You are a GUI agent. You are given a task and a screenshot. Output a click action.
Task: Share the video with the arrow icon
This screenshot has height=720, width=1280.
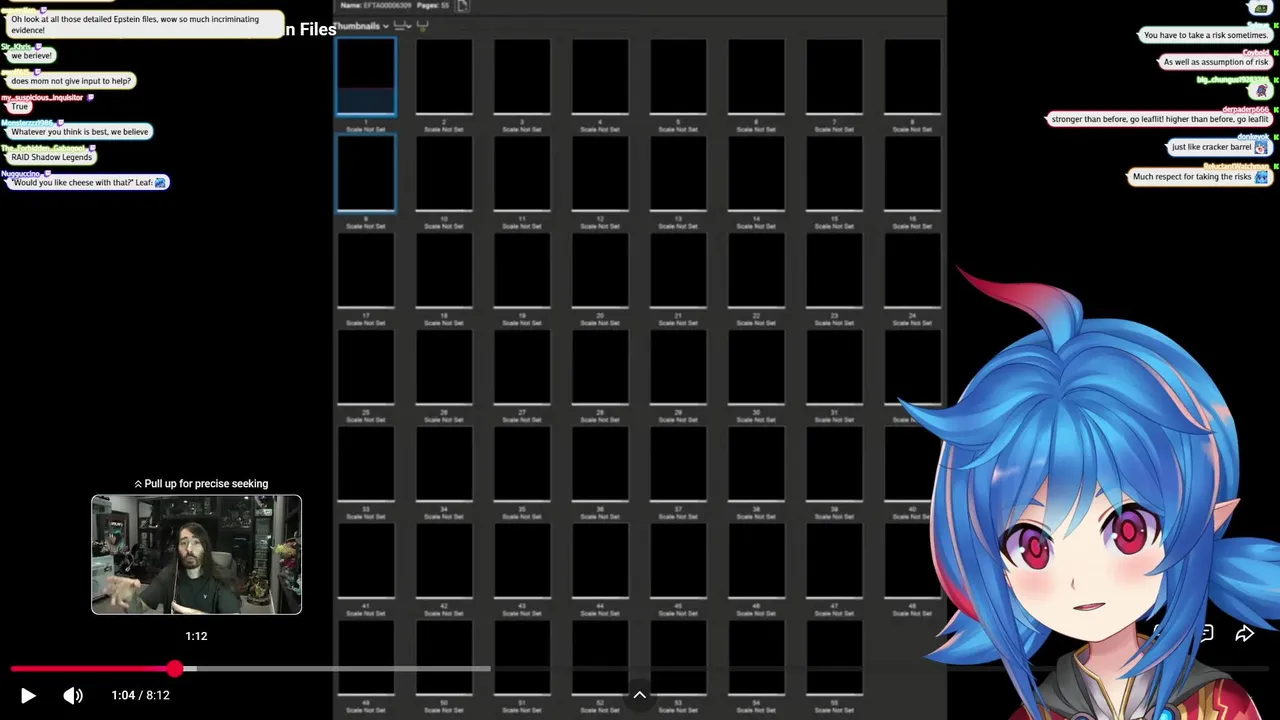[x=1245, y=634]
